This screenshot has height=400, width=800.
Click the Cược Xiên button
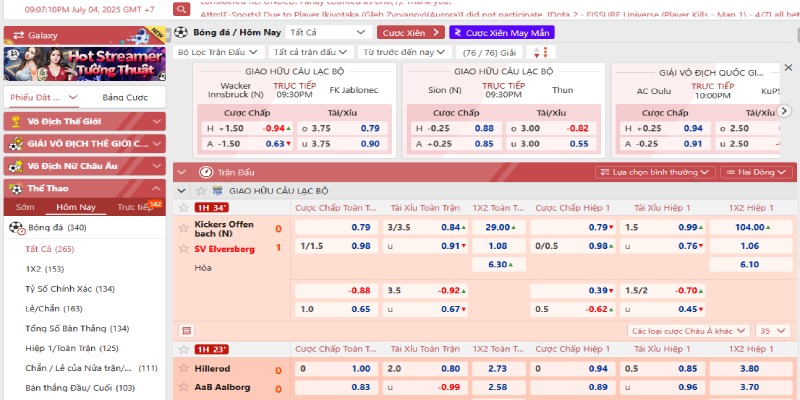pyautogui.click(x=411, y=33)
